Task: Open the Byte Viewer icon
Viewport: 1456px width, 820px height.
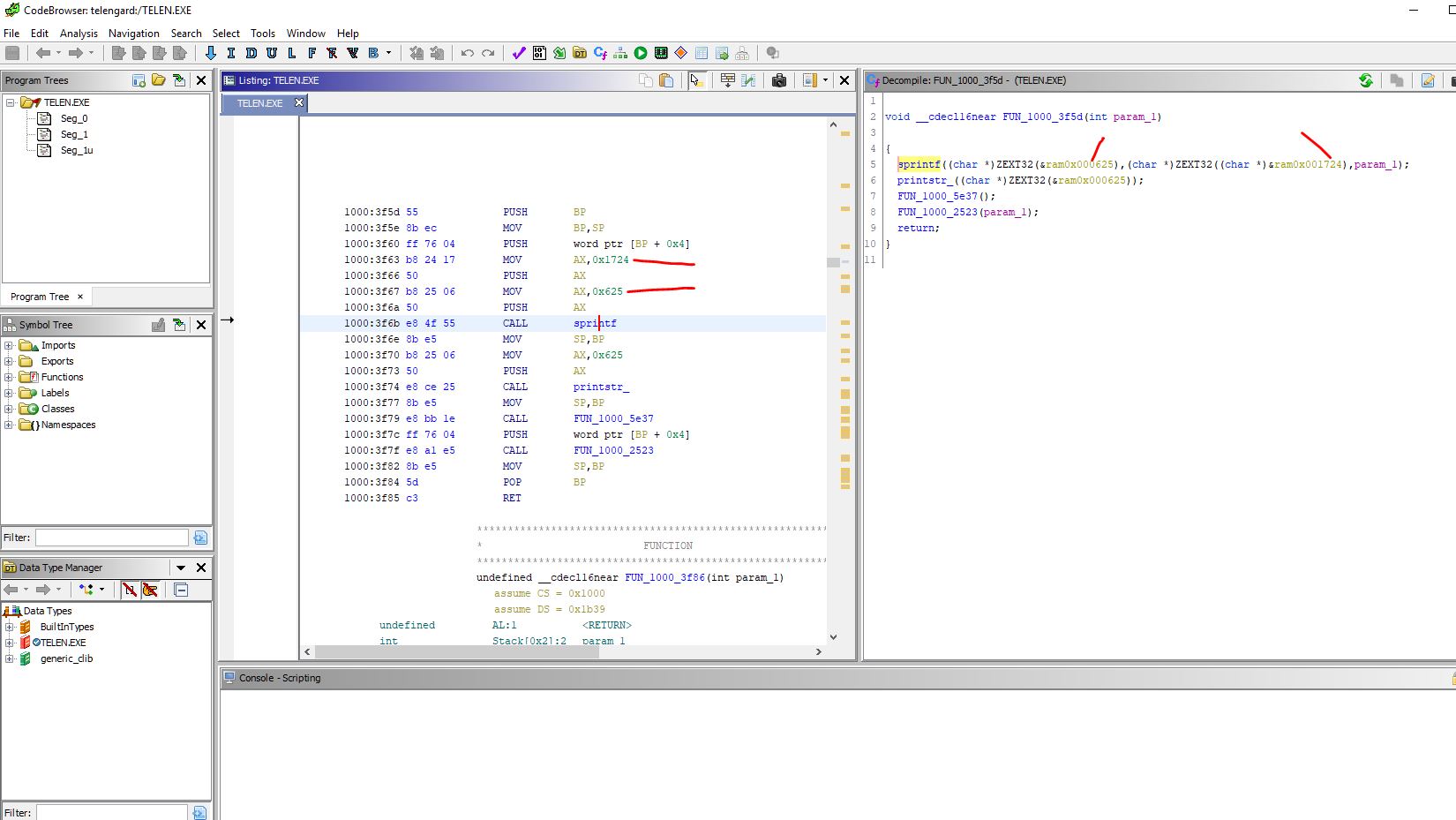Action: [x=539, y=52]
